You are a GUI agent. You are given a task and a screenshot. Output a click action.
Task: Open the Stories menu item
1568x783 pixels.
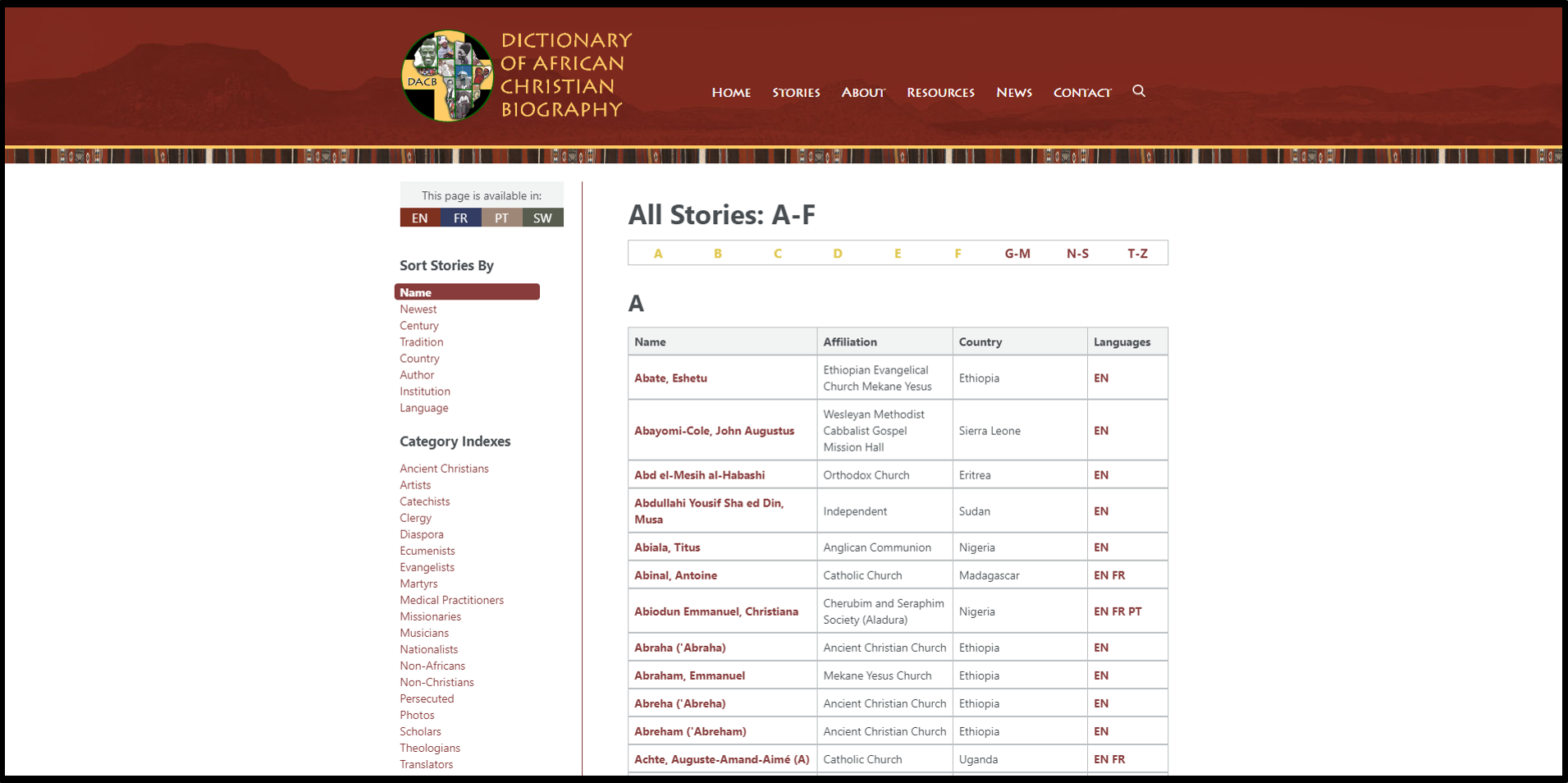tap(795, 93)
